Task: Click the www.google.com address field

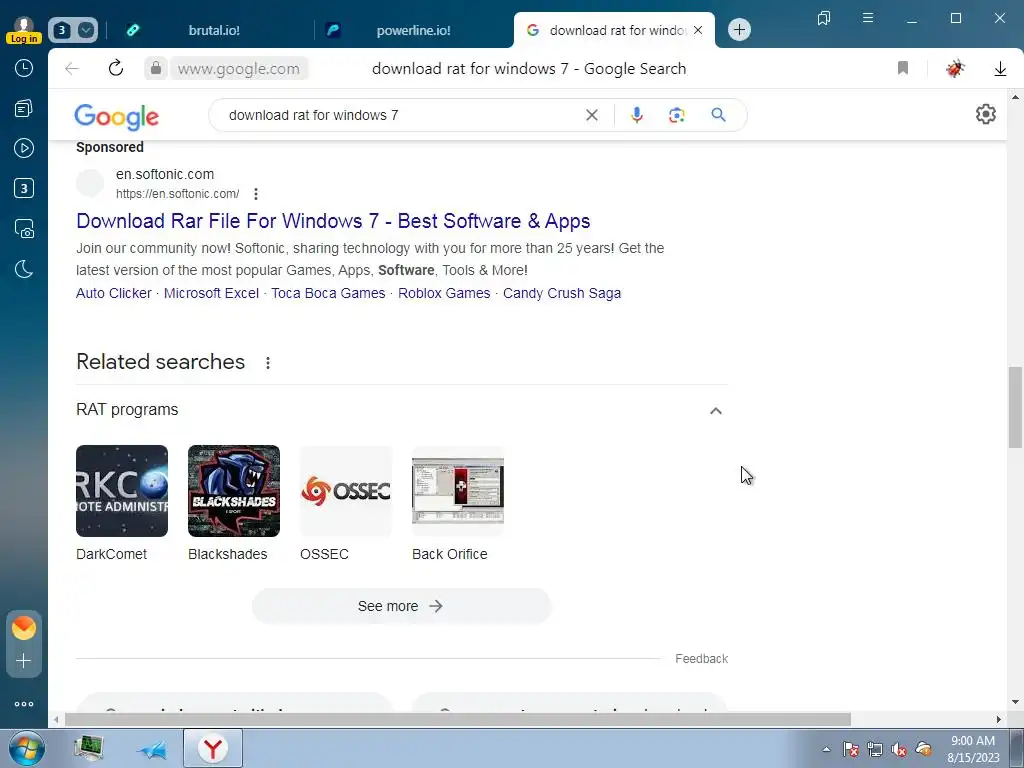Action: pyautogui.click(x=238, y=69)
